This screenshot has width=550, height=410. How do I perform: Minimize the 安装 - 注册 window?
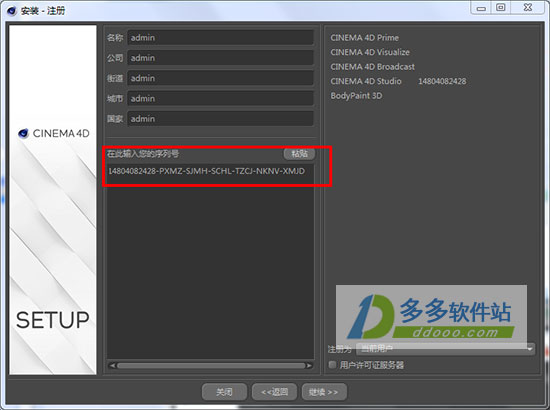pos(481,7)
